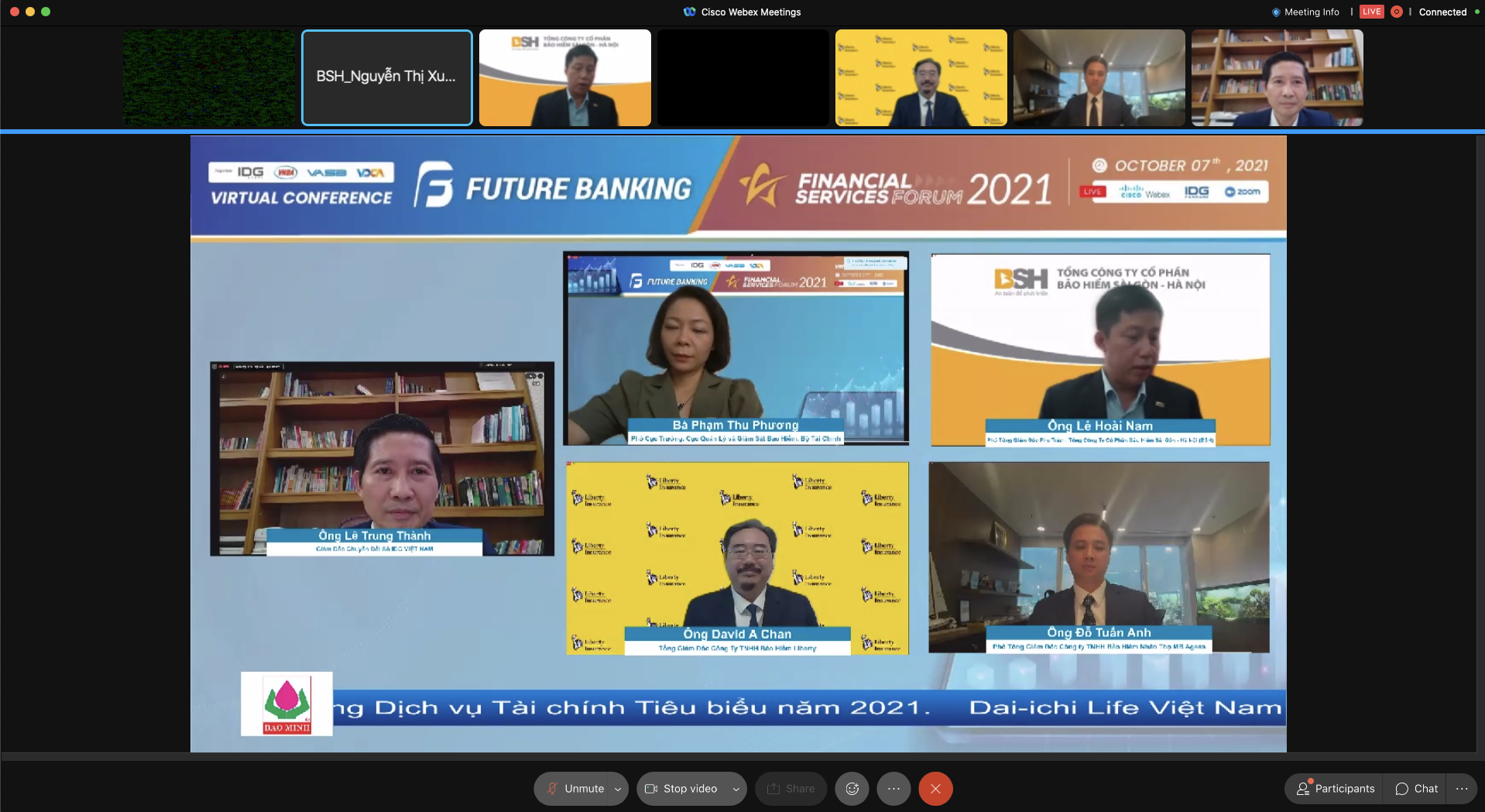This screenshot has width=1485, height=812.
Task: Click the Ông David A Chan name label
Action: [737, 634]
